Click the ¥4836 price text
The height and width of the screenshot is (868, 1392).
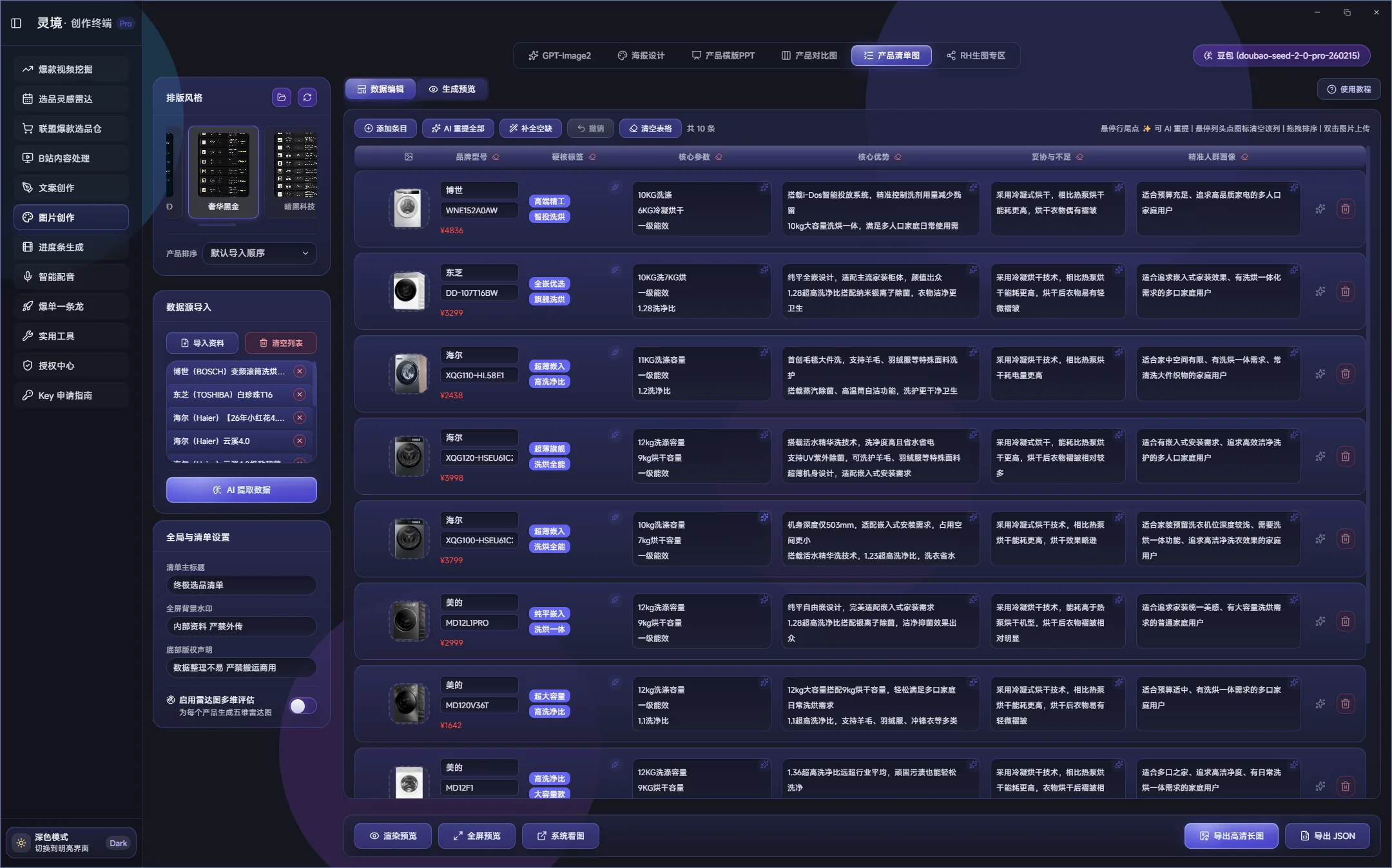point(452,230)
